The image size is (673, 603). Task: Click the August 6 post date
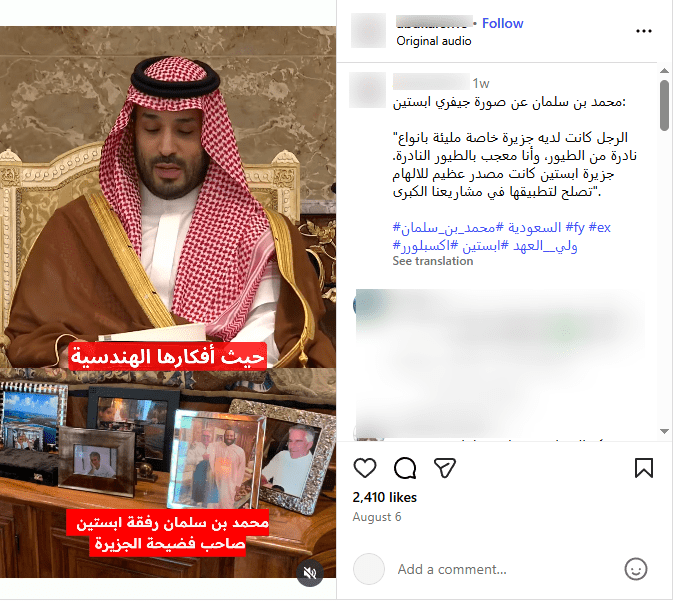point(377,517)
